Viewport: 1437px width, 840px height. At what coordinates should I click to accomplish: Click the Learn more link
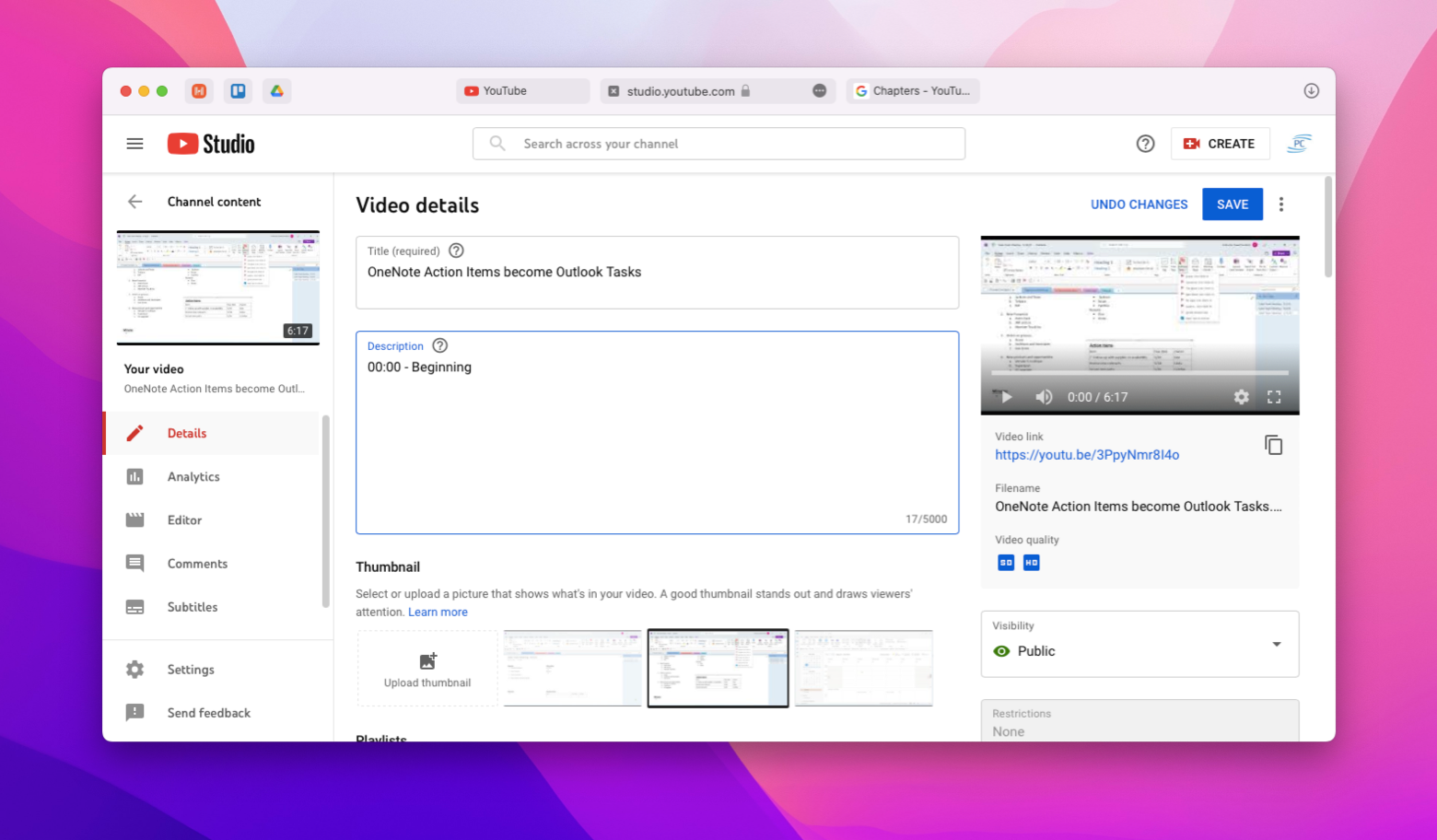(x=438, y=612)
